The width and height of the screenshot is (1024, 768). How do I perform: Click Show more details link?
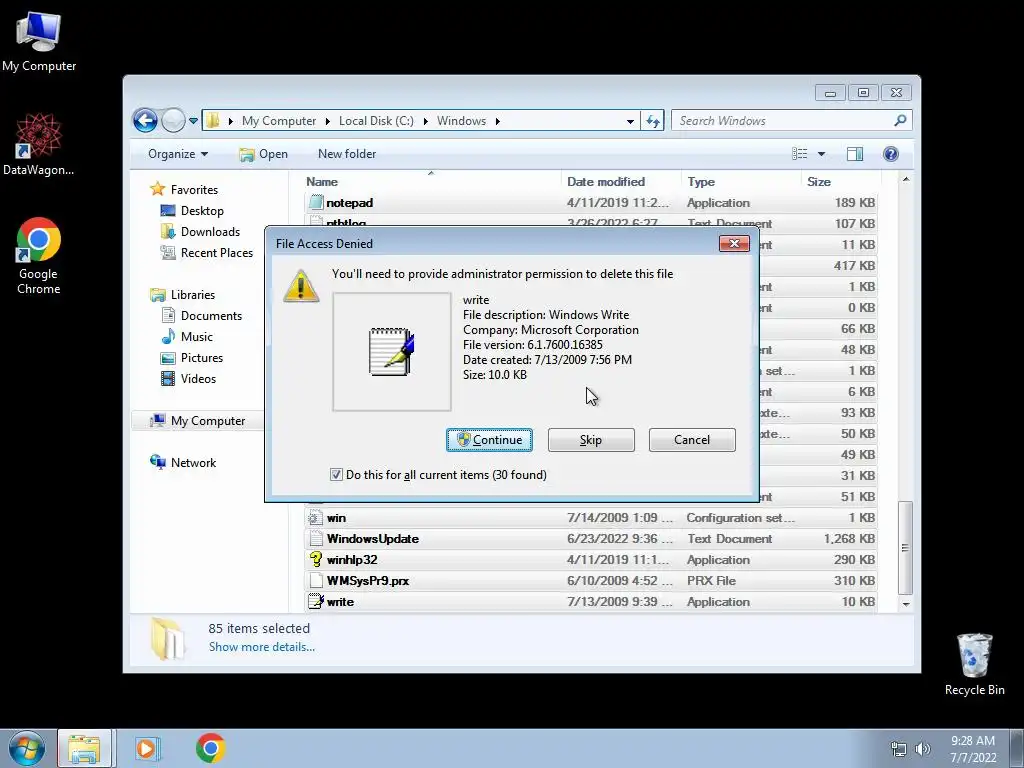(x=262, y=647)
